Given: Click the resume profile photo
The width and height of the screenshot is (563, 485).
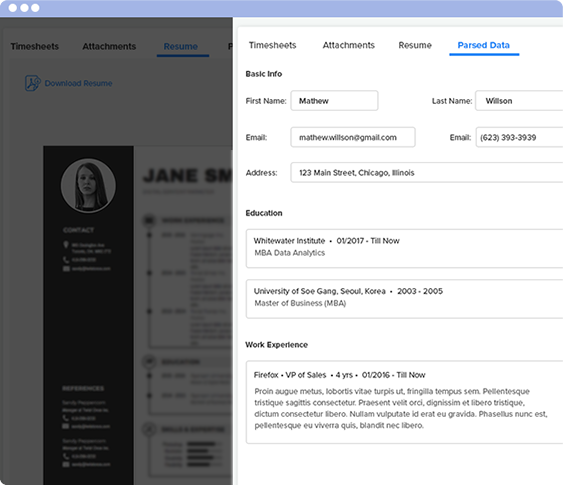Looking at the screenshot, I should click(88, 186).
